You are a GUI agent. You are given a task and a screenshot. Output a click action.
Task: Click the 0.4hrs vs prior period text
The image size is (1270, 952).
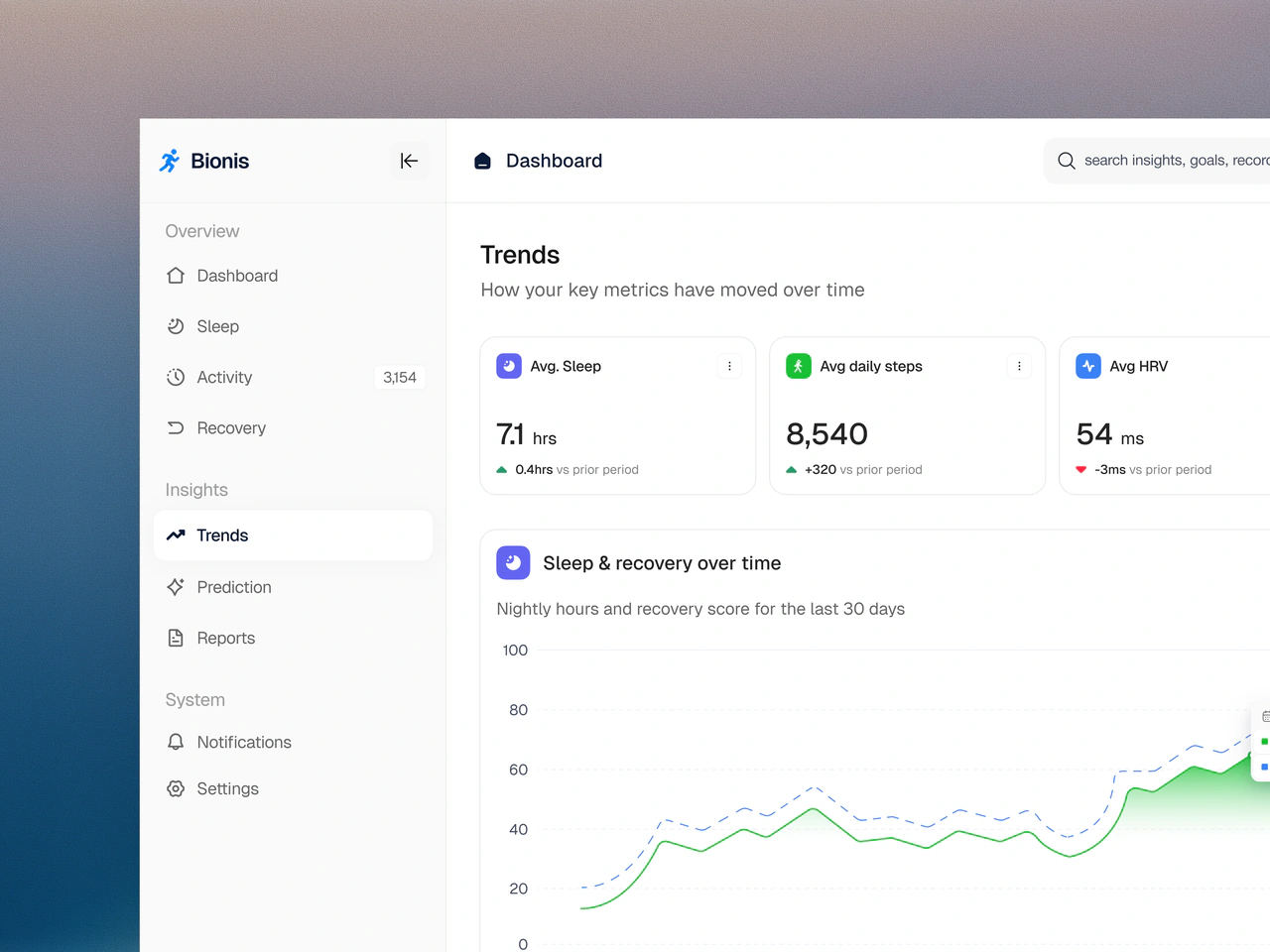click(x=576, y=470)
